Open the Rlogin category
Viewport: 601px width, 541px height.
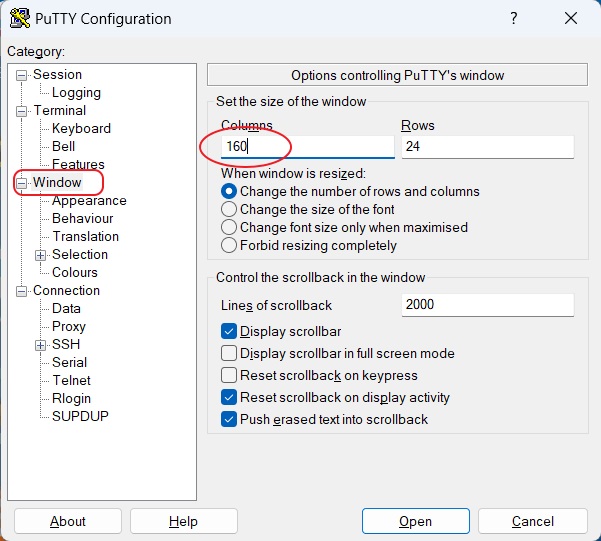[x=71, y=398]
